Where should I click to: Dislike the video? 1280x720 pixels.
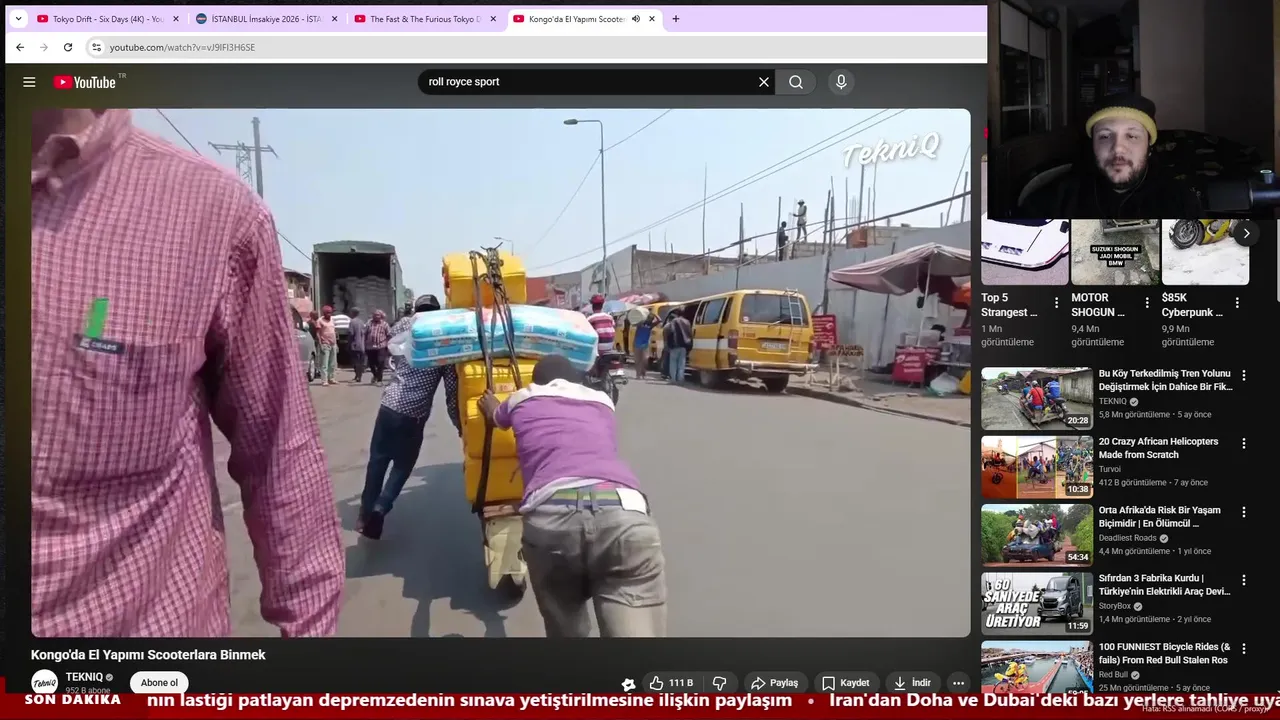(x=720, y=683)
